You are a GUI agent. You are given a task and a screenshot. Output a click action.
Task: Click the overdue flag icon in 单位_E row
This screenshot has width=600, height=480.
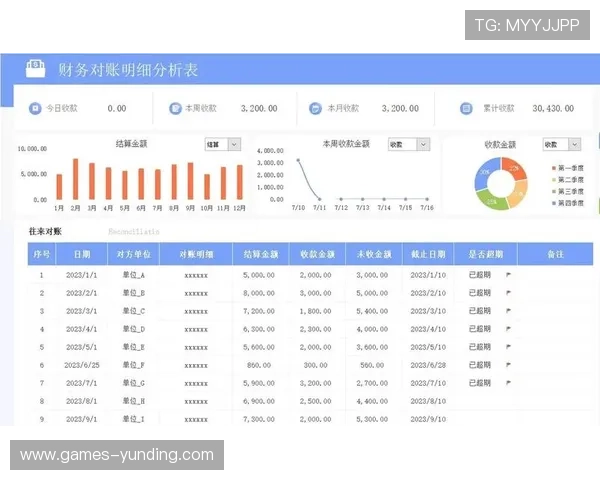tap(509, 347)
